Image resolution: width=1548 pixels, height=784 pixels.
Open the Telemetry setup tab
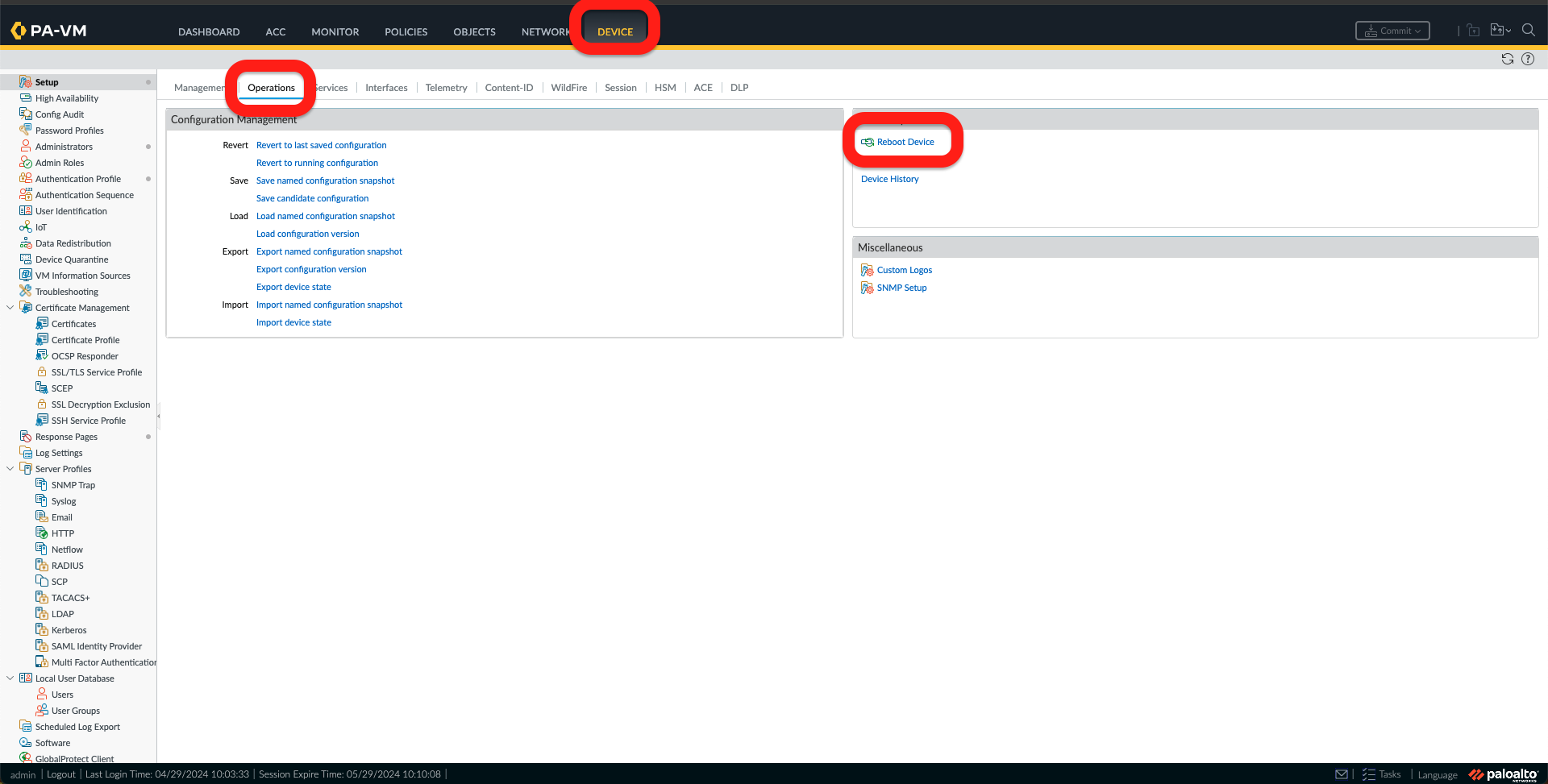click(x=446, y=88)
